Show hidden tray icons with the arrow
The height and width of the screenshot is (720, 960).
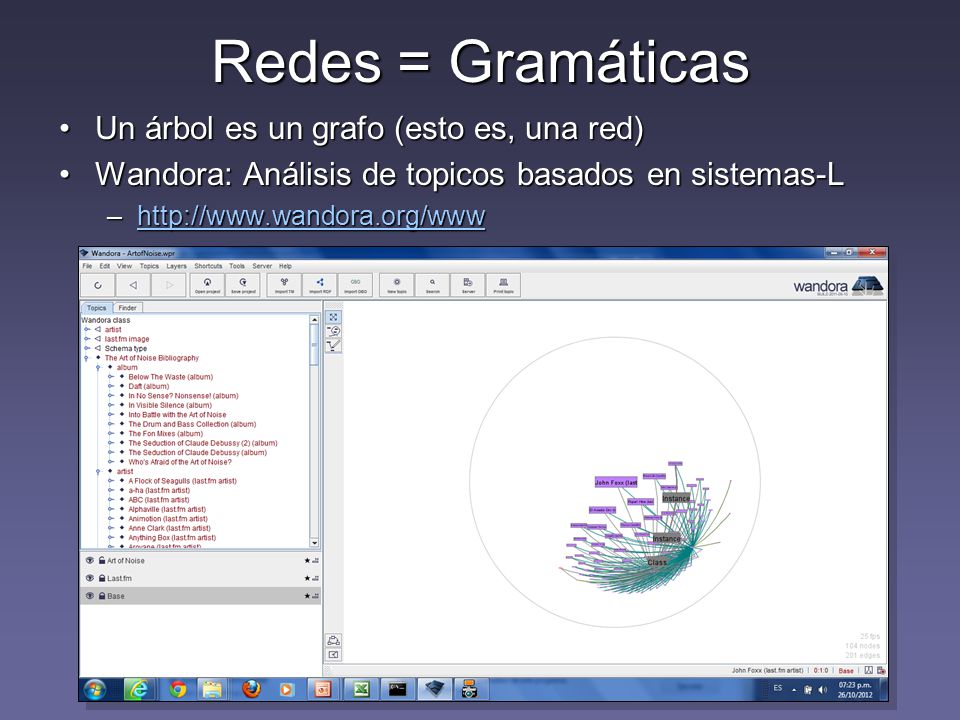click(794, 690)
